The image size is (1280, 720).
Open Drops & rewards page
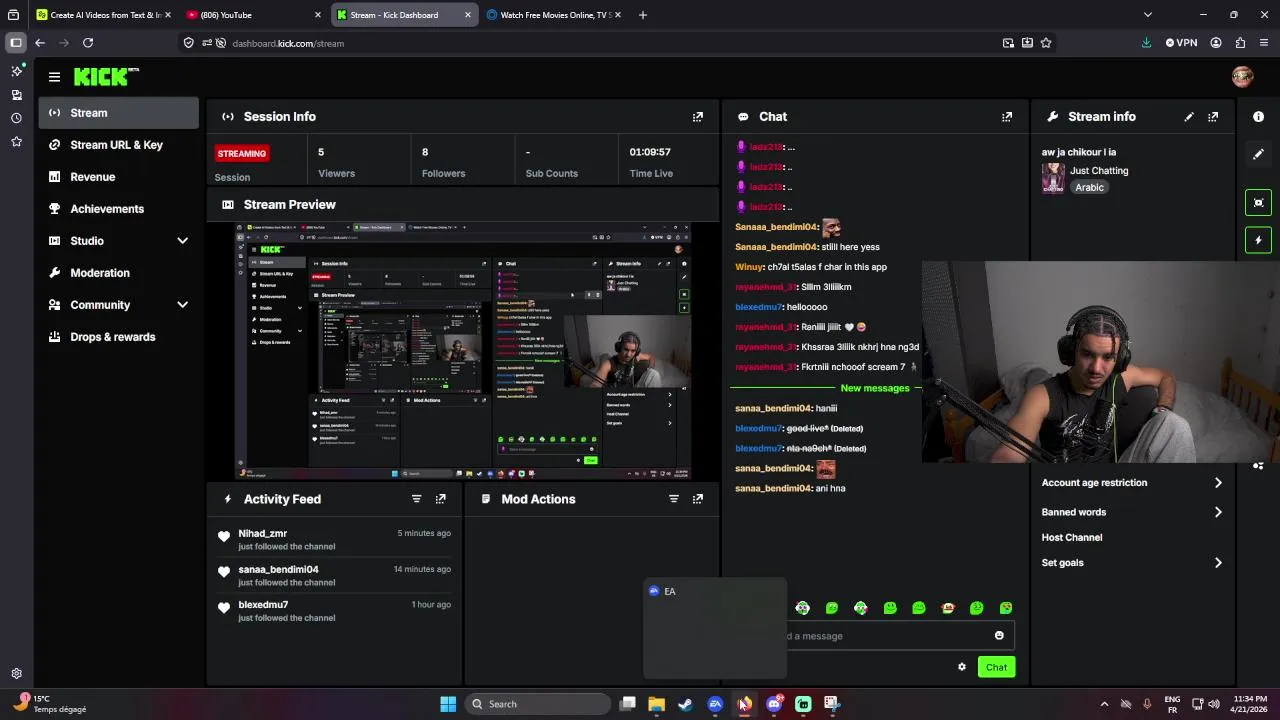(x=119, y=337)
